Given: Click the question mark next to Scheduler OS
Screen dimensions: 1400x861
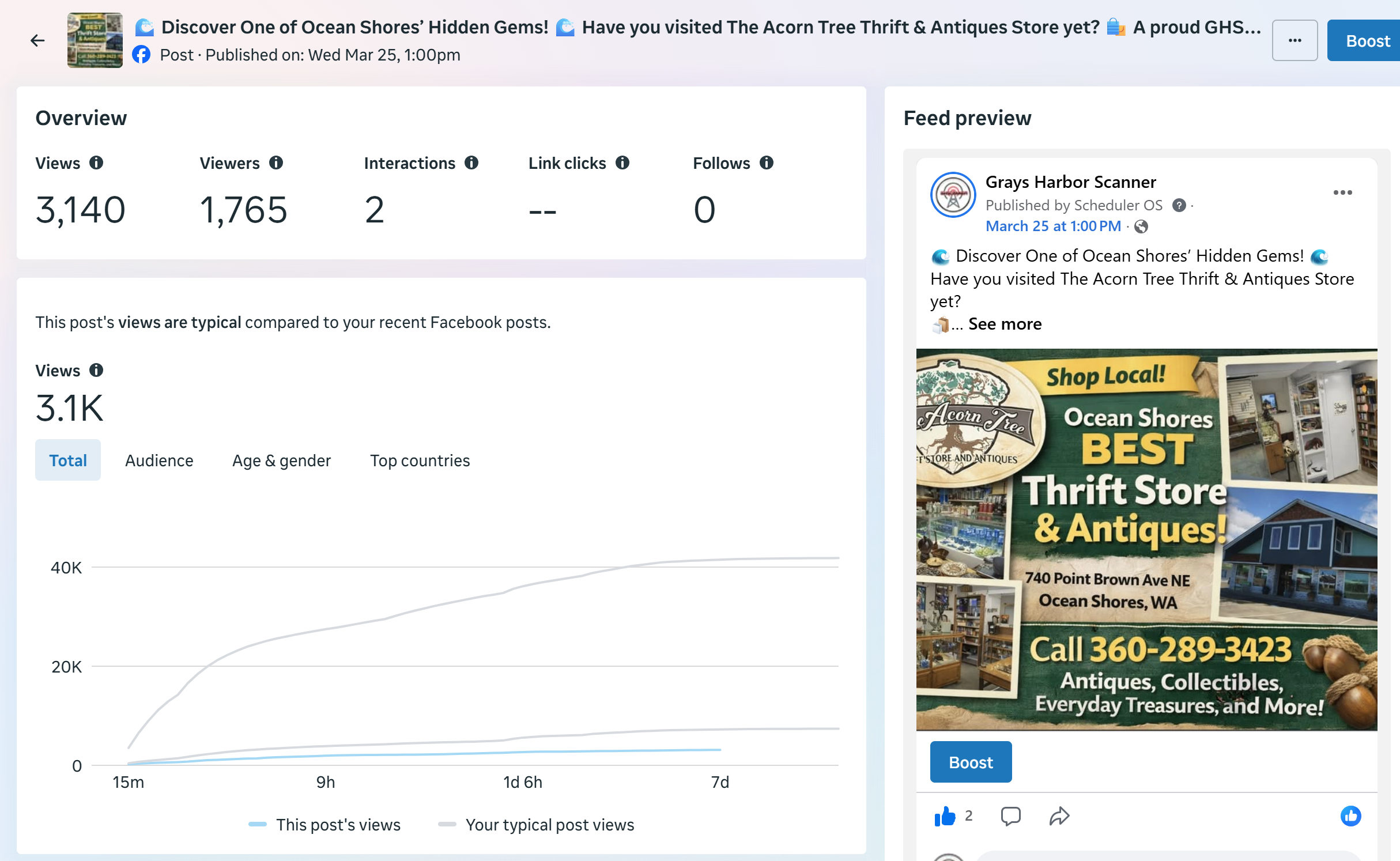Looking at the screenshot, I should [1179, 206].
